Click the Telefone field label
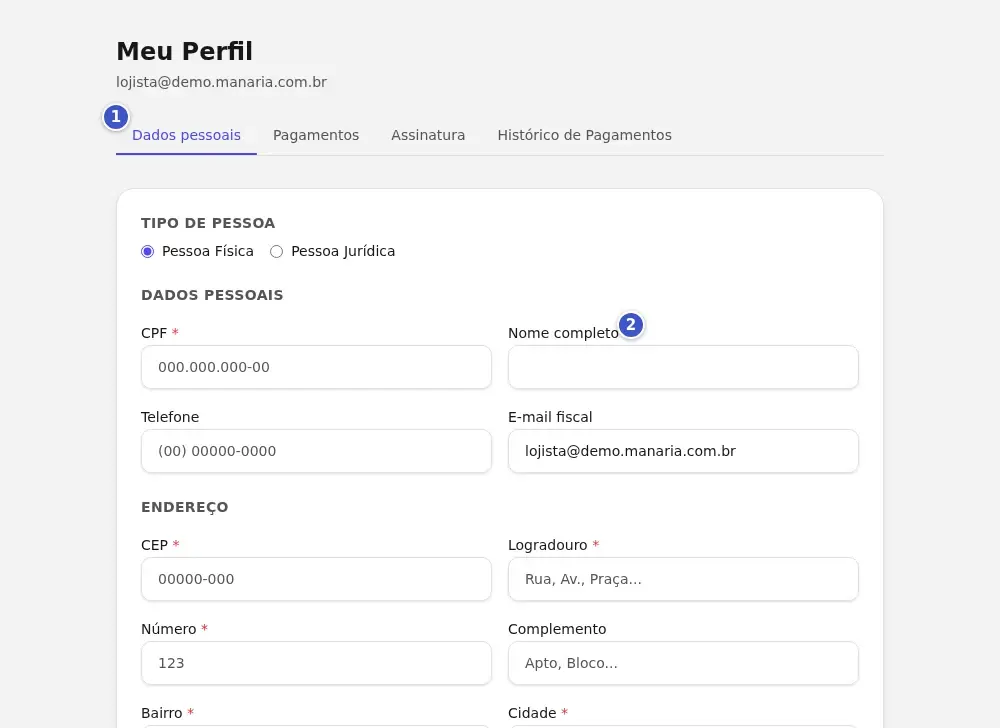 tap(170, 417)
